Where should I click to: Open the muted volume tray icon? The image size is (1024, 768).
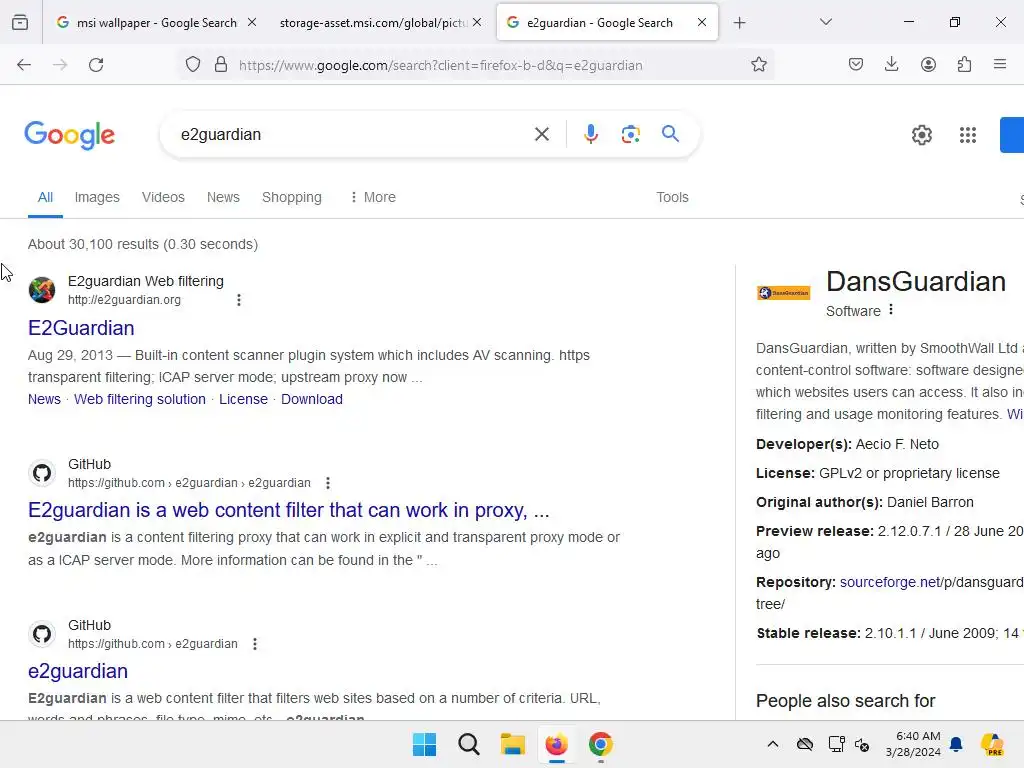[862, 744]
